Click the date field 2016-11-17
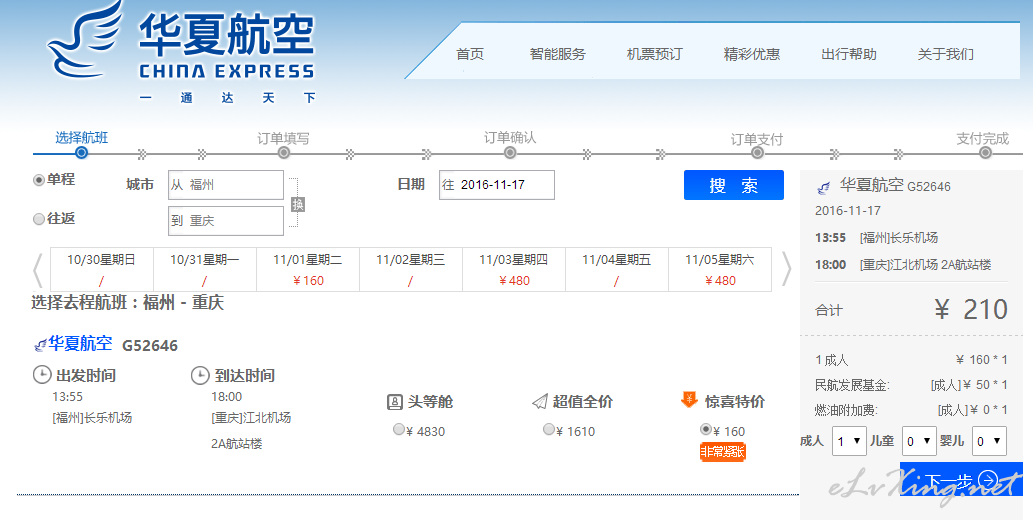Screen dimensions: 1033x520 click(x=497, y=185)
